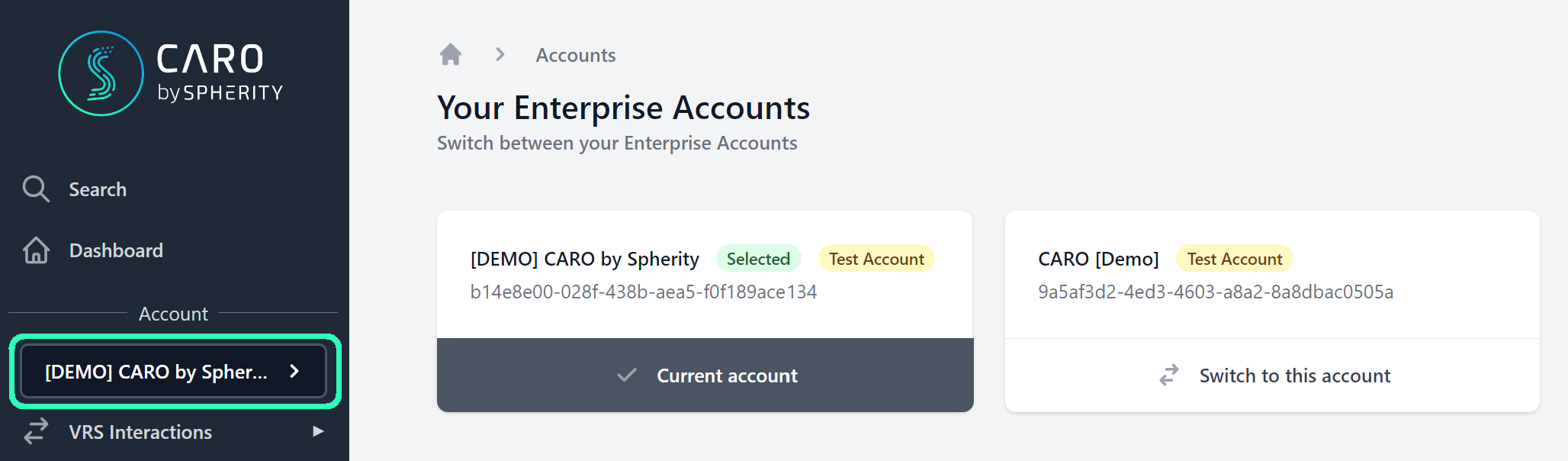Click the switch arrows icon beside Switch to this account
The width and height of the screenshot is (1568, 461).
click(x=1169, y=375)
